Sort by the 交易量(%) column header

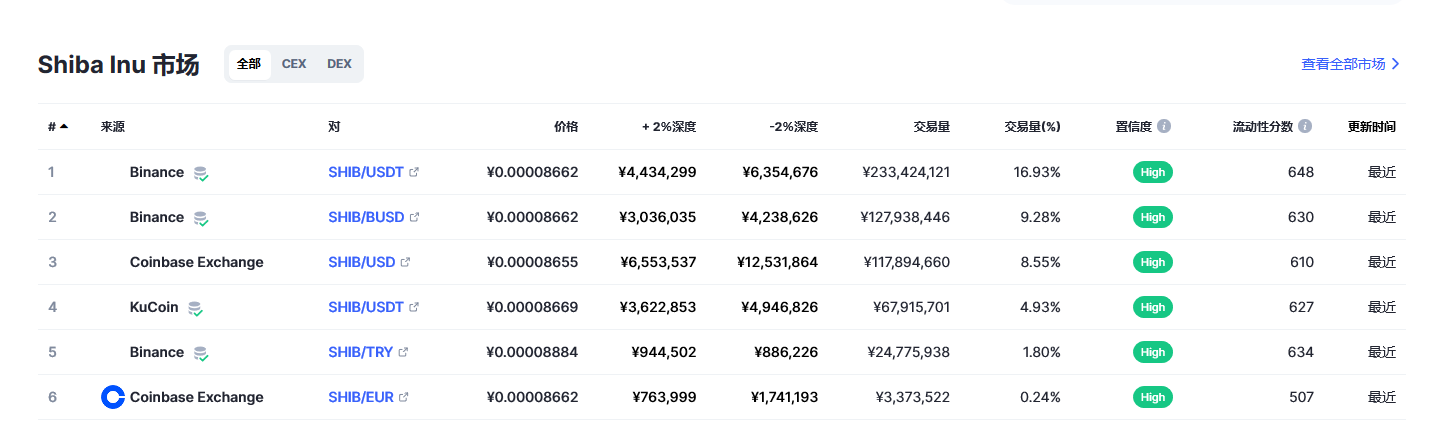click(1032, 127)
